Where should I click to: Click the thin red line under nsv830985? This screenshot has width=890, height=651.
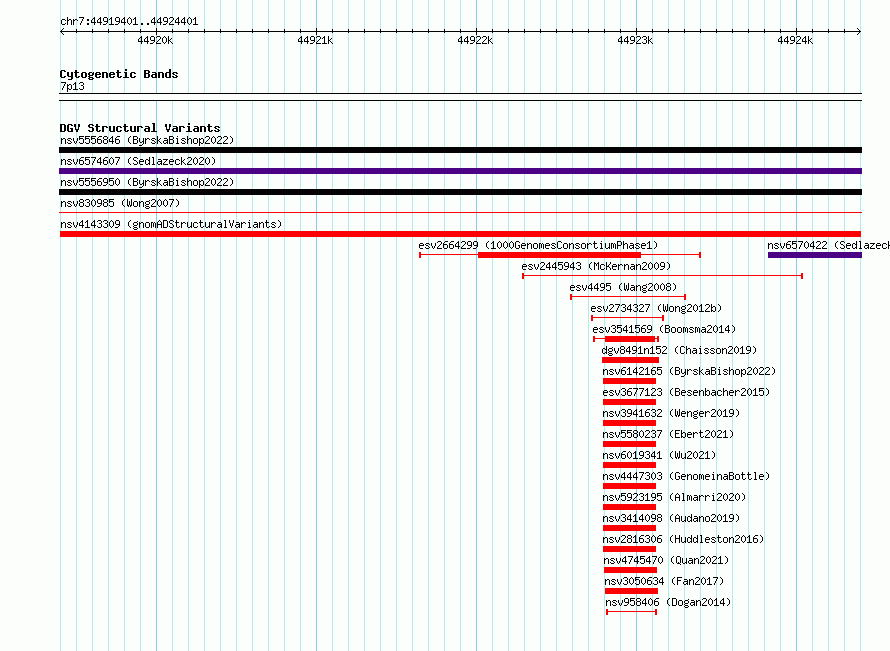pos(460,213)
